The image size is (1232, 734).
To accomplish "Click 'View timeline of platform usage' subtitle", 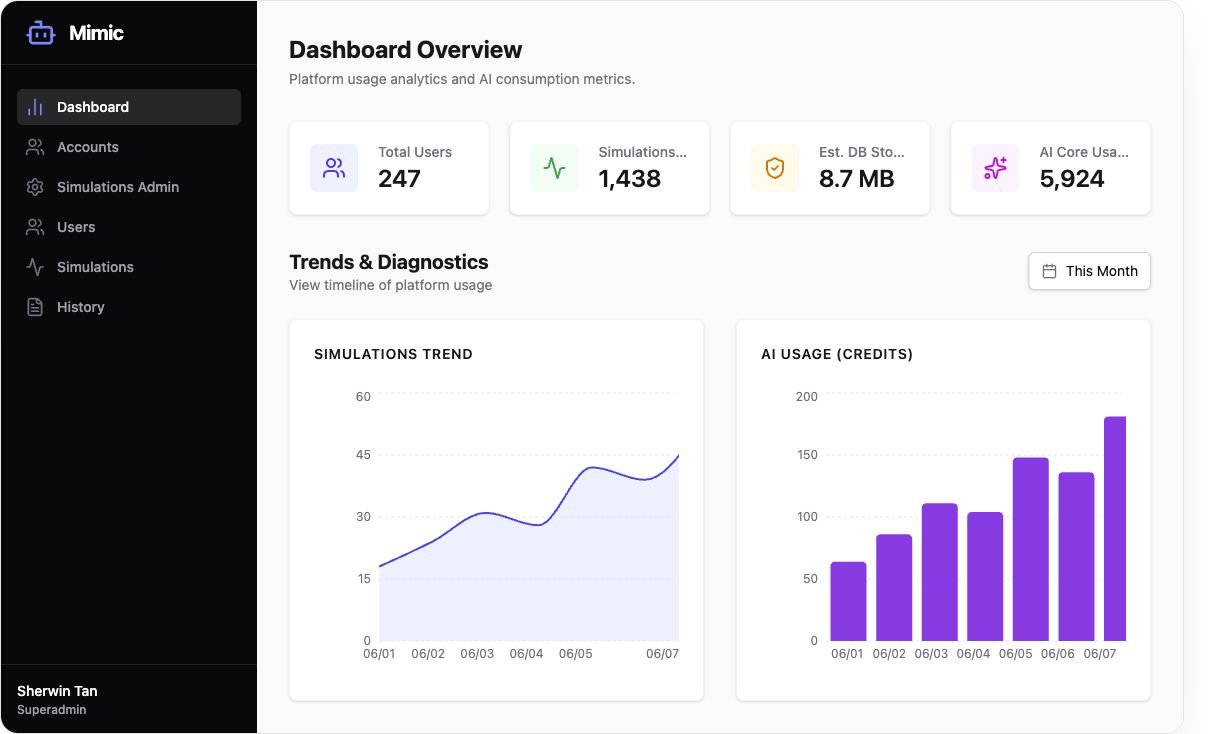I will (x=391, y=285).
